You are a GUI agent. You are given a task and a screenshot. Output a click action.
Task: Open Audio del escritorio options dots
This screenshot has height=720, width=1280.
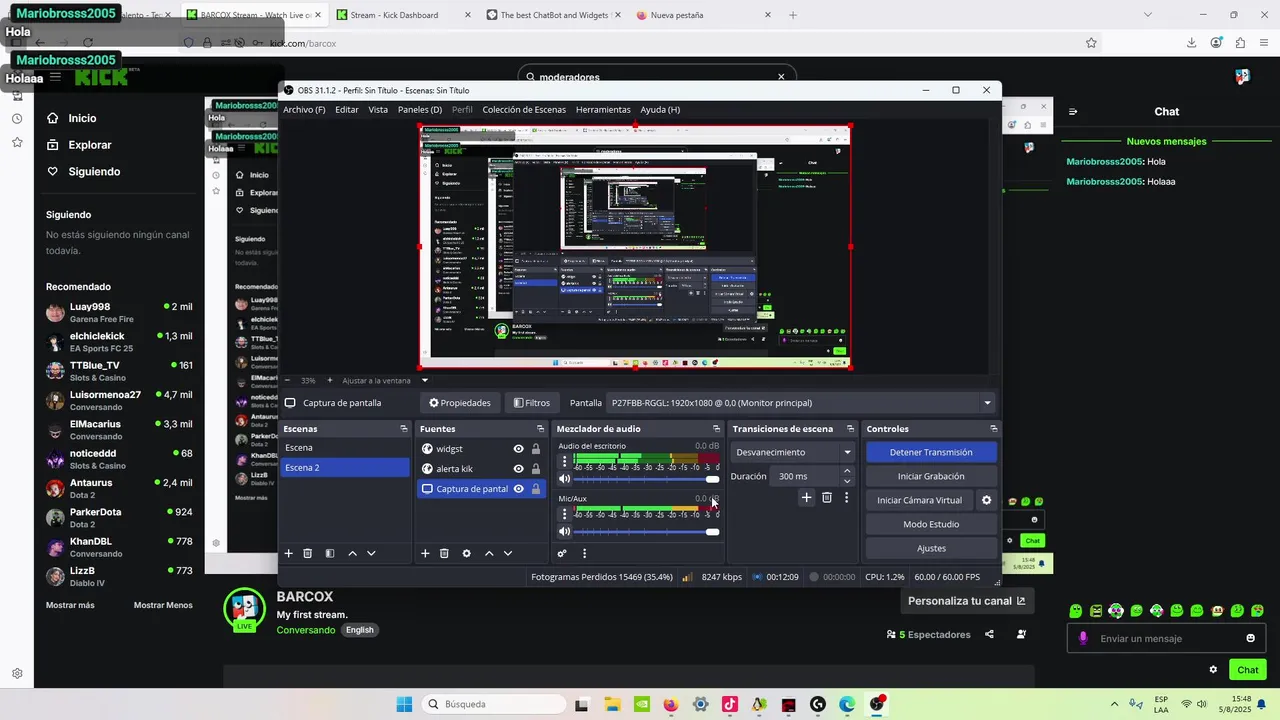(564, 462)
